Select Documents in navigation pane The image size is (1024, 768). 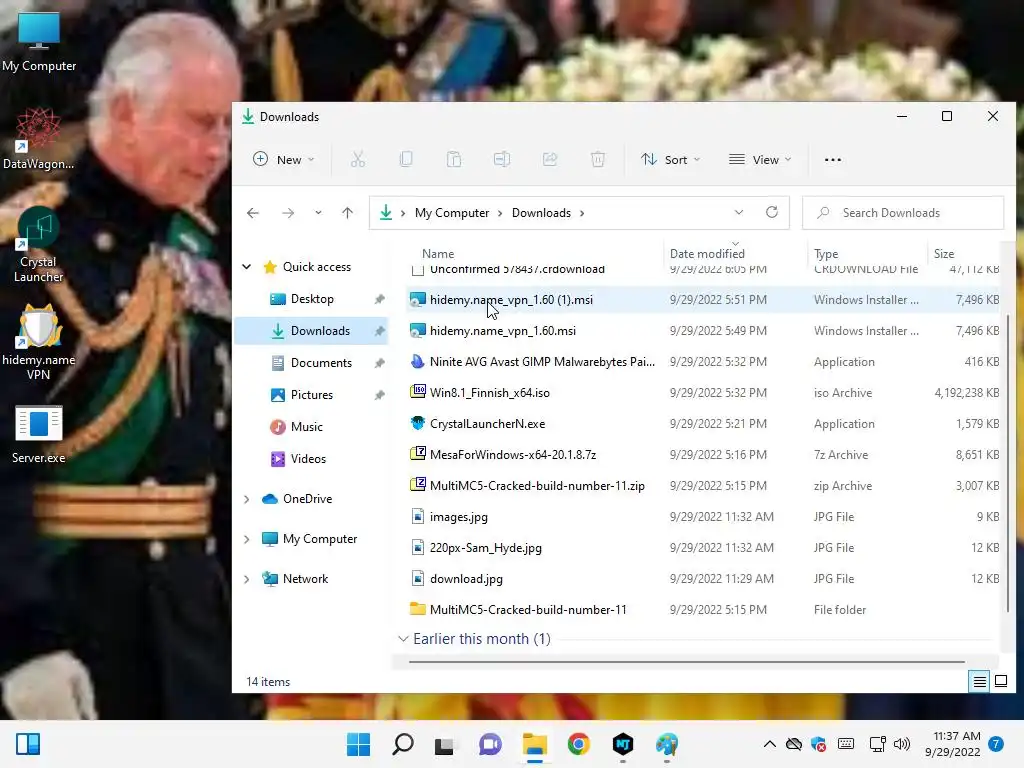click(312, 362)
